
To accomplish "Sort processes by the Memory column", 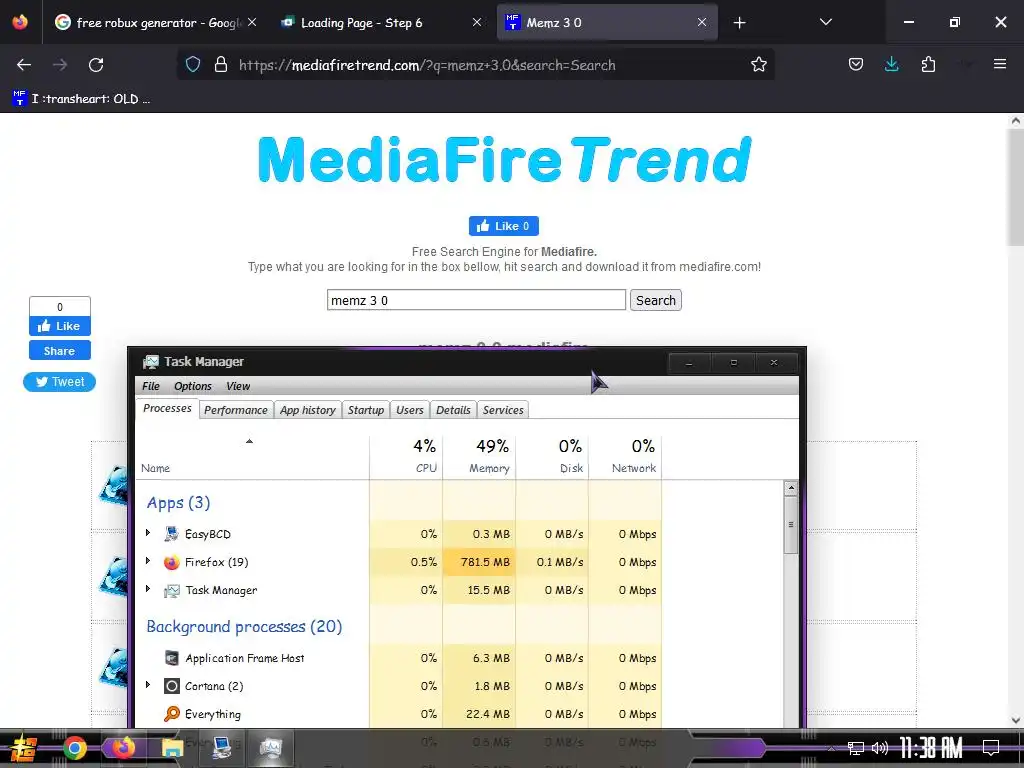I will pos(479,457).
